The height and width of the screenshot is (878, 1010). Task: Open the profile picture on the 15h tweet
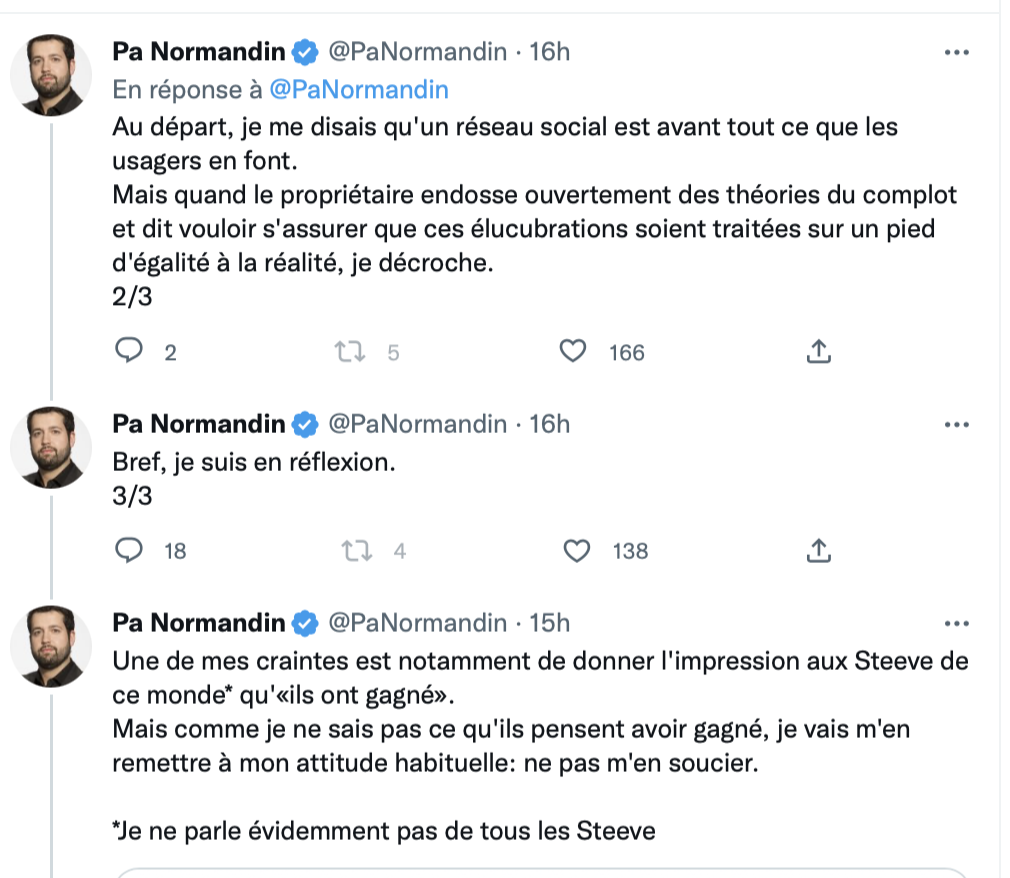pos(52,647)
